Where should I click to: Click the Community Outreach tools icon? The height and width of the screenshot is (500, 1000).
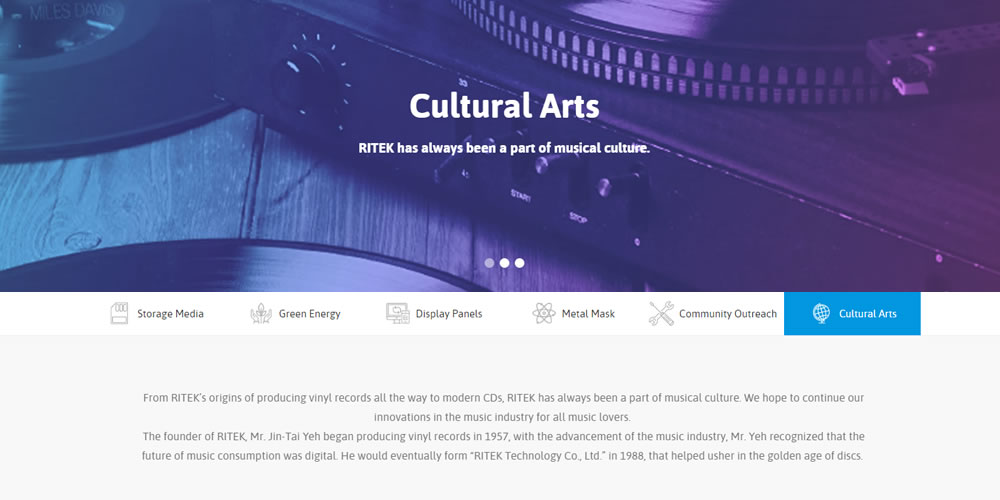[x=661, y=313]
